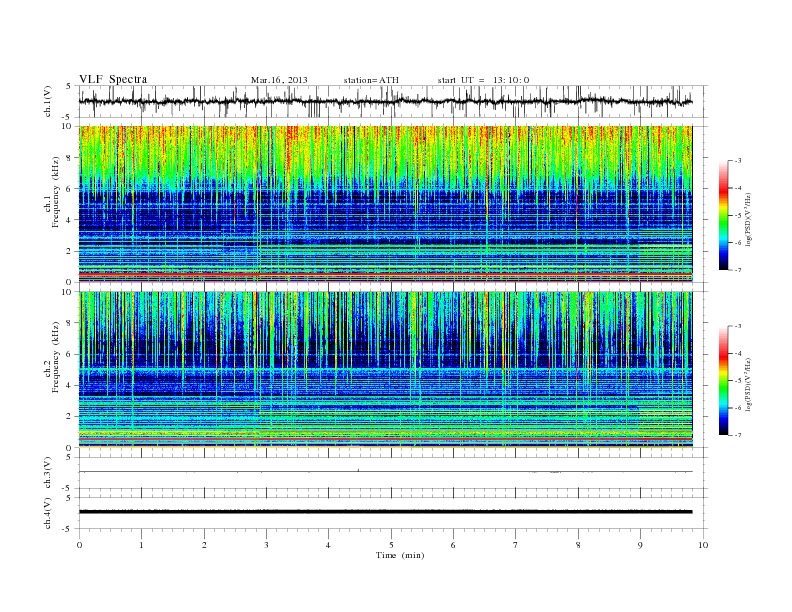
Task: Select the date text 'Mar.16, 2013'
Action: click(279, 80)
